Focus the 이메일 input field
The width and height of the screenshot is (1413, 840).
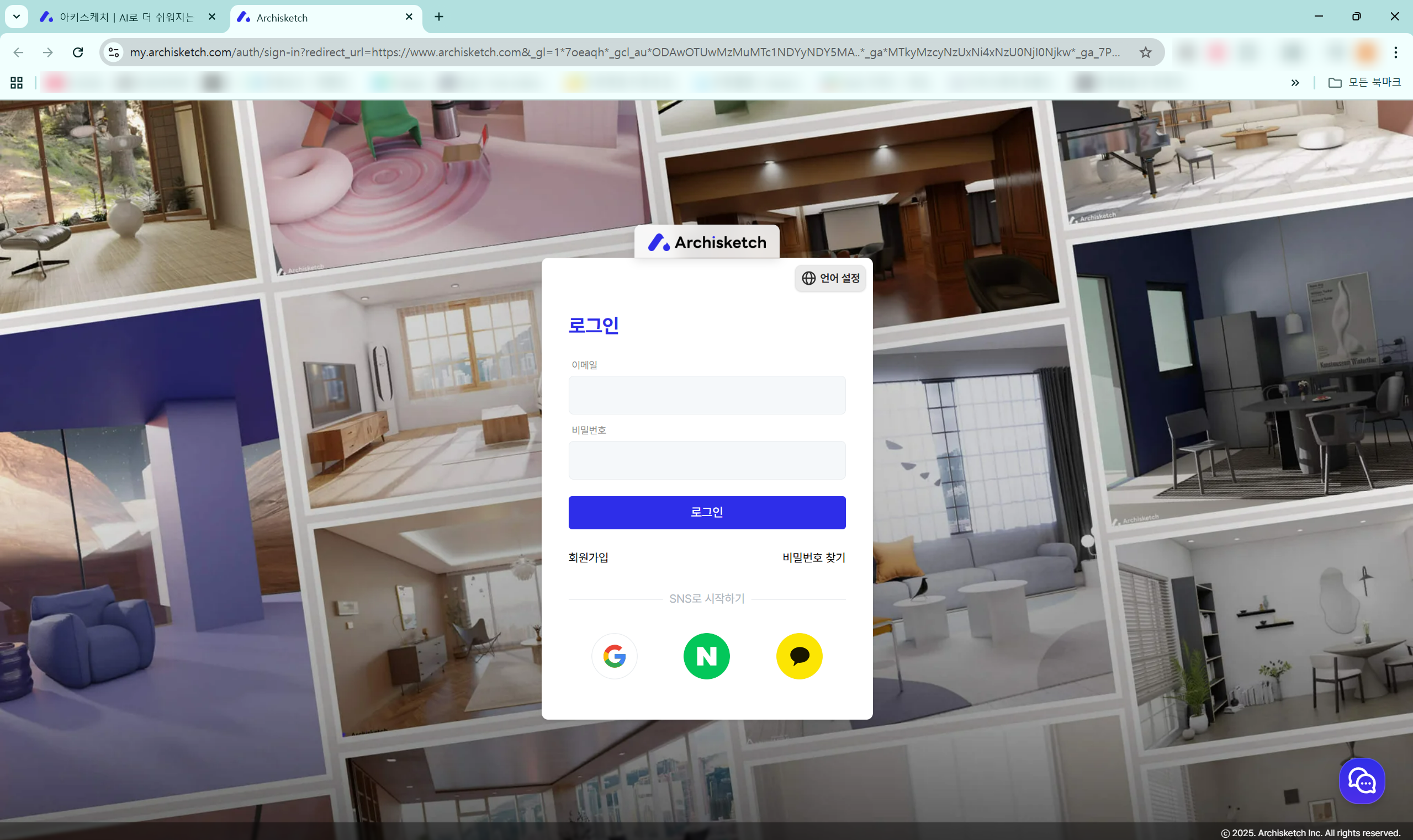(x=707, y=395)
